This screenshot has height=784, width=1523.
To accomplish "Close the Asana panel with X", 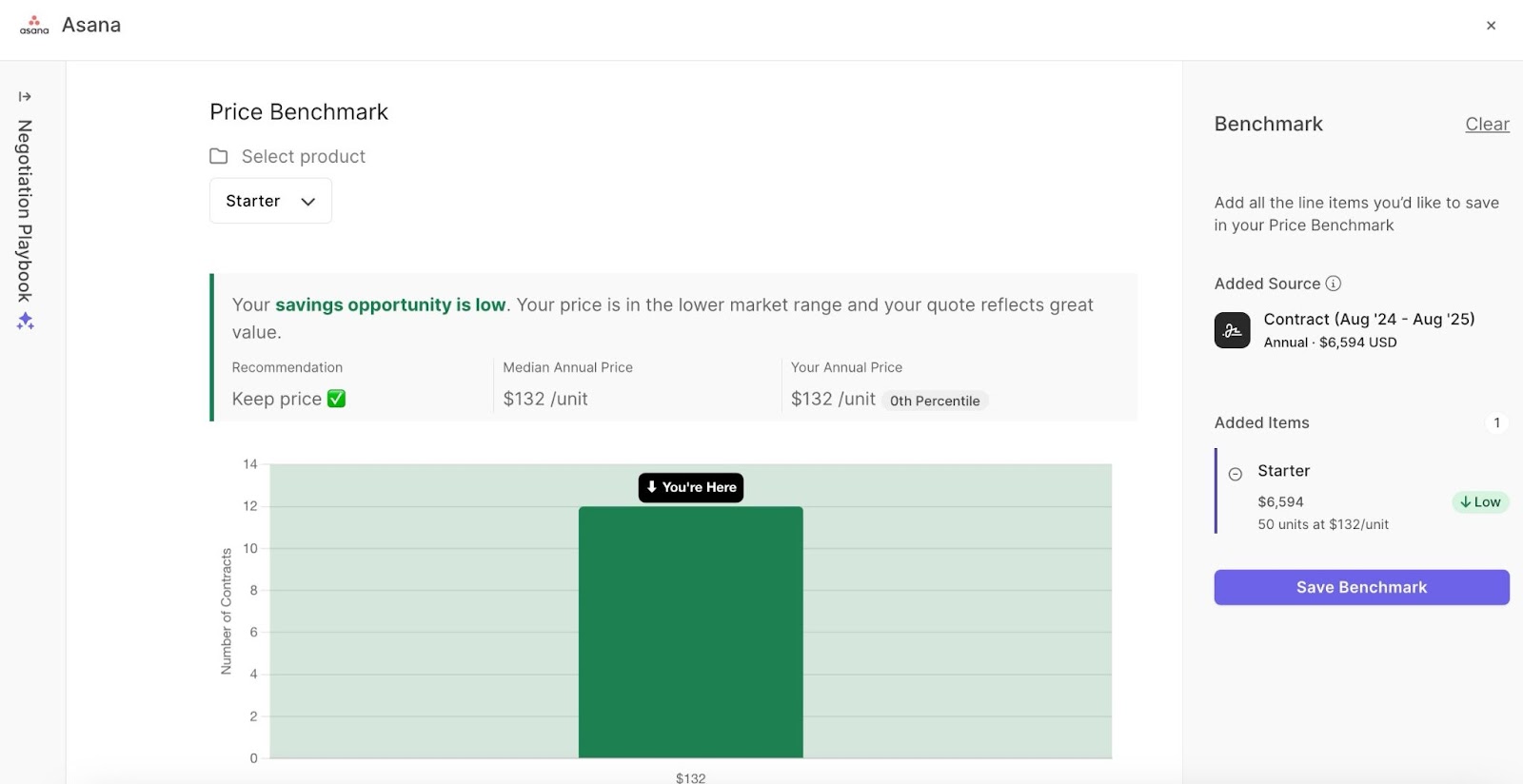I will tap(1491, 26).
